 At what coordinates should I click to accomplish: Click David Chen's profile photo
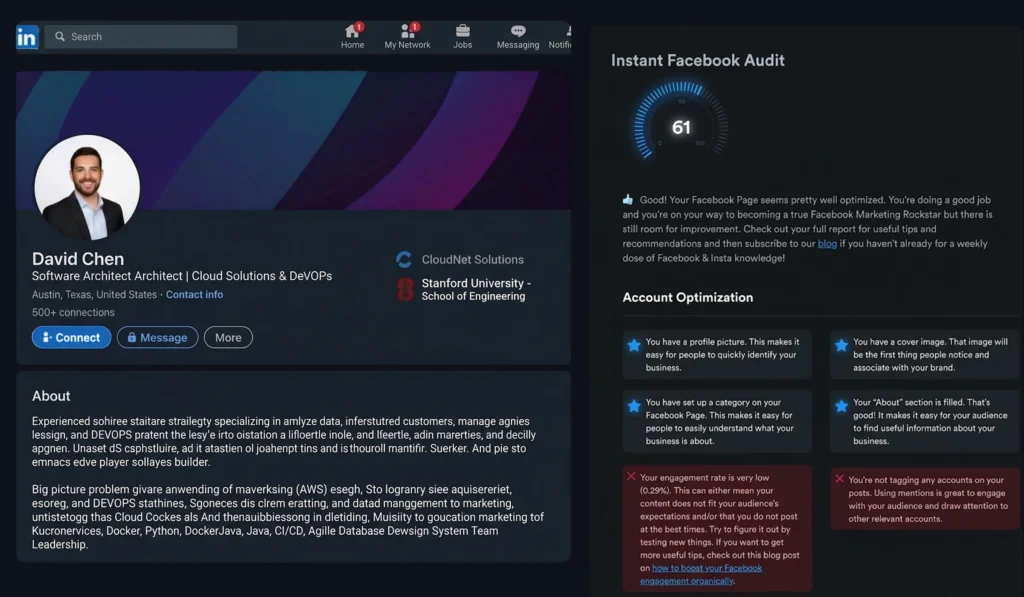pyautogui.click(x=87, y=188)
